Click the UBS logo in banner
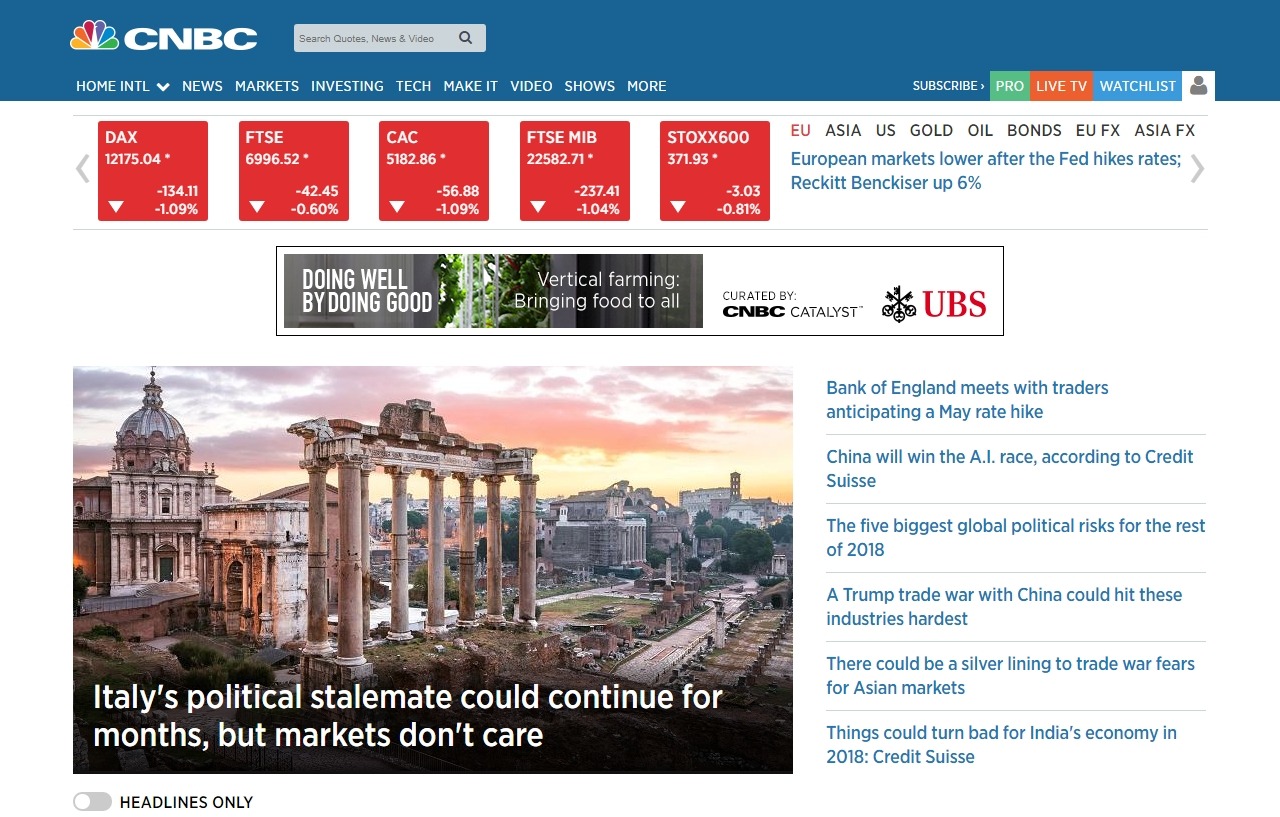The width and height of the screenshot is (1280, 817). 934,304
